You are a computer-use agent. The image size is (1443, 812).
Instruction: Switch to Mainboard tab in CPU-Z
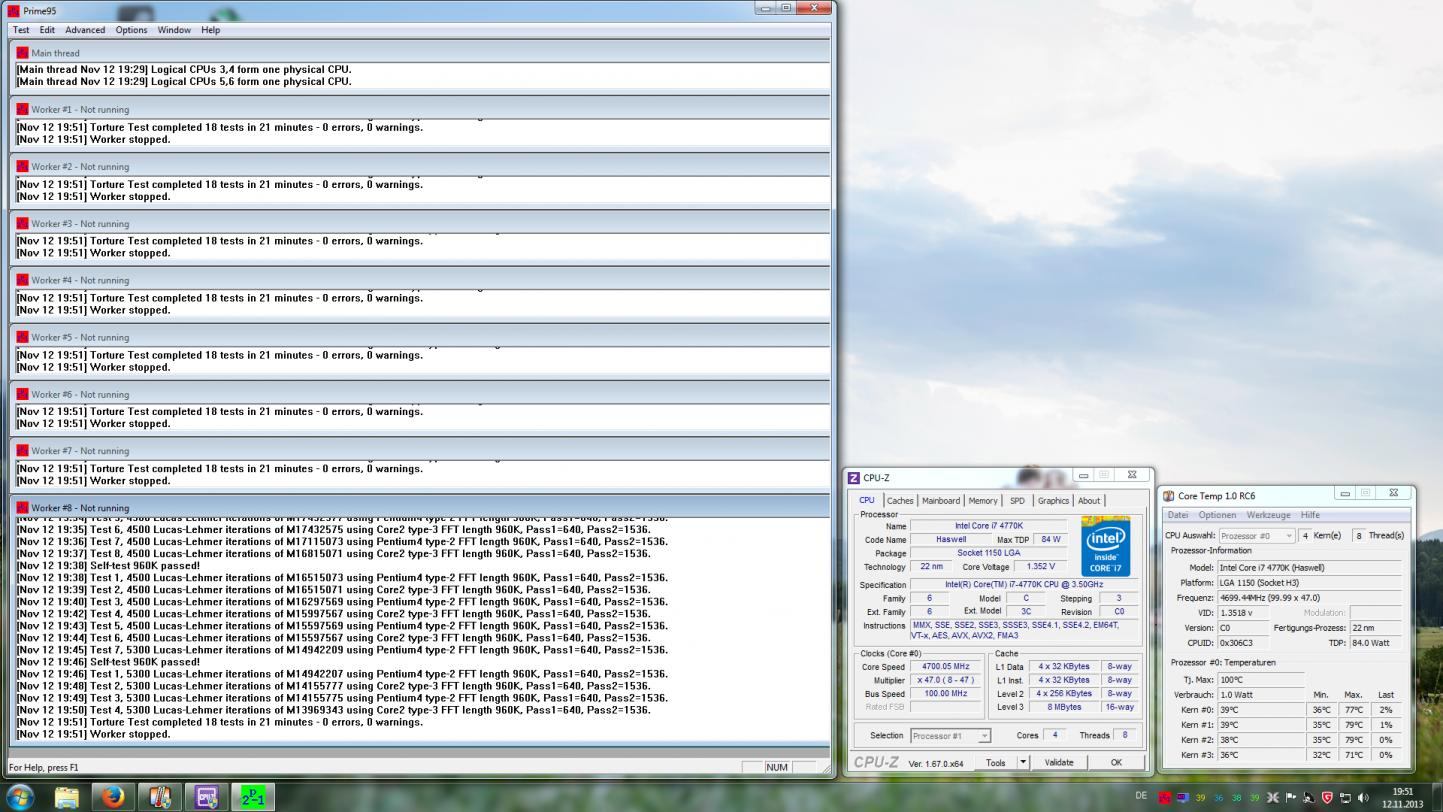940,501
